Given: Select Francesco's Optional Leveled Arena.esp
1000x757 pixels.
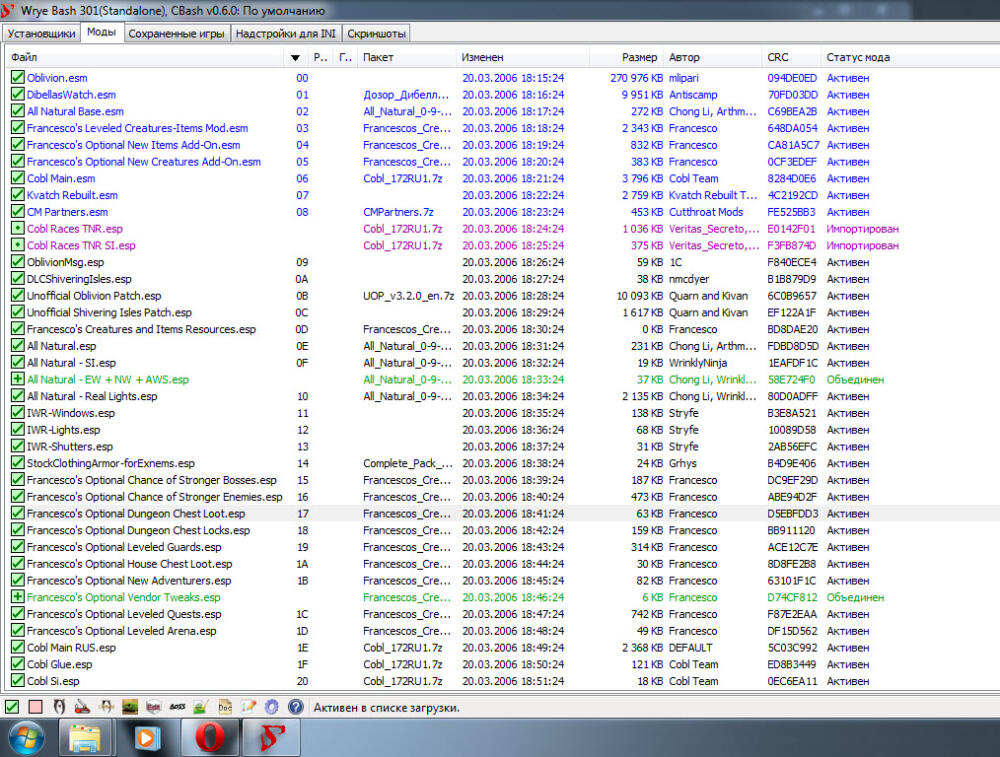Looking at the screenshot, I should 122,631.
